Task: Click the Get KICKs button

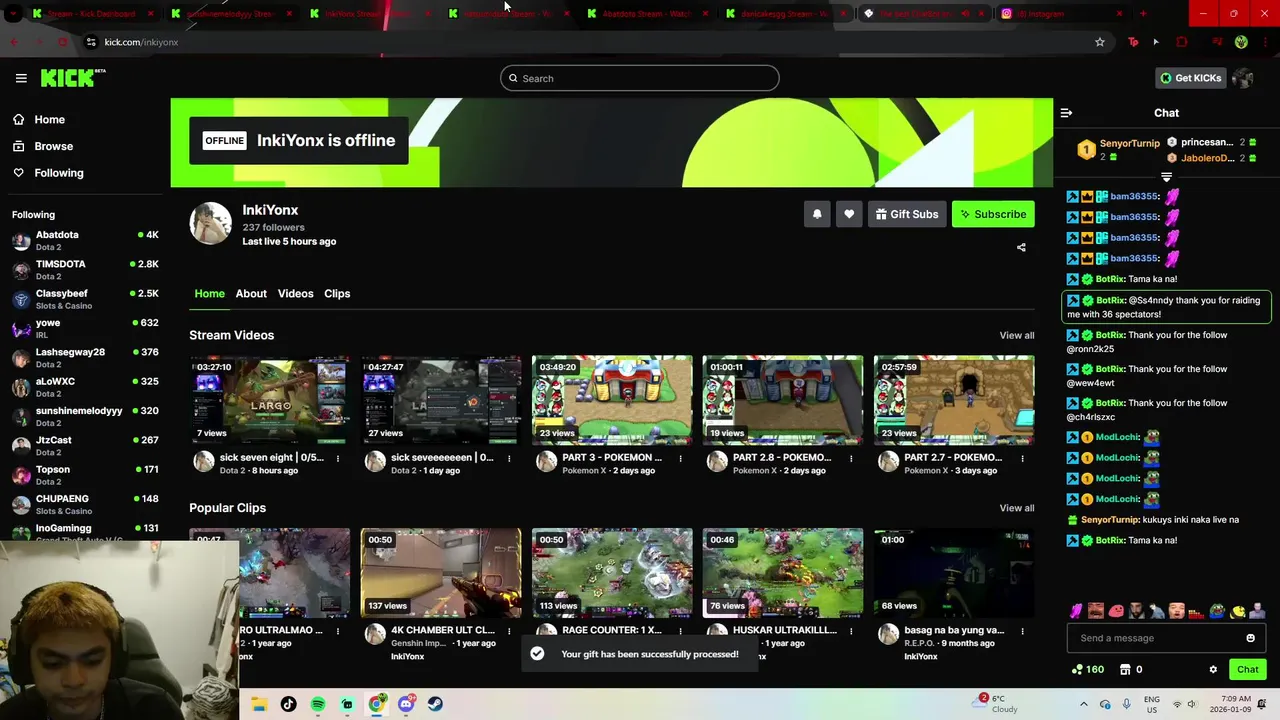Action: pyautogui.click(x=1190, y=78)
